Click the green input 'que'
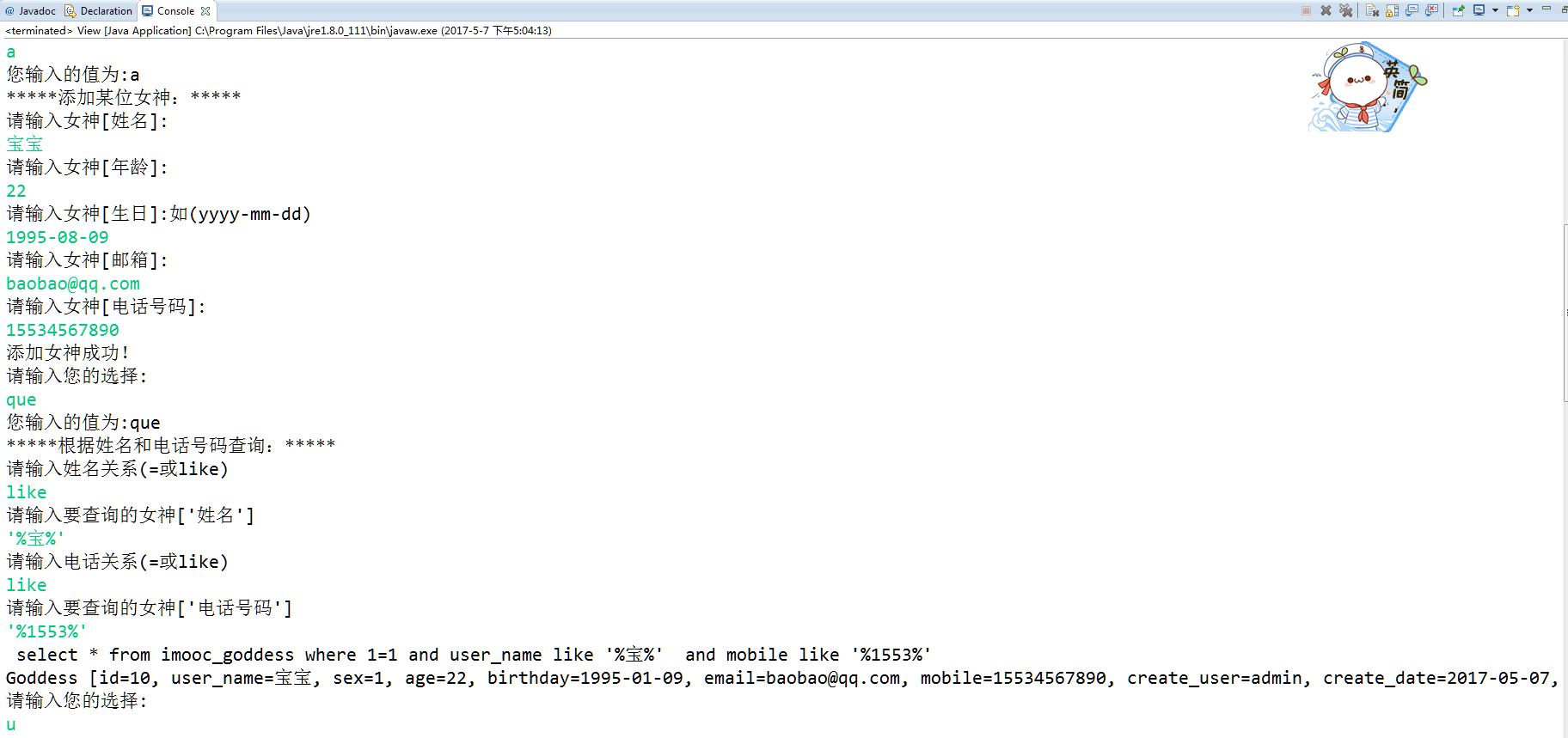This screenshot has width=1568, height=738. pyautogui.click(x=21, y=399)
